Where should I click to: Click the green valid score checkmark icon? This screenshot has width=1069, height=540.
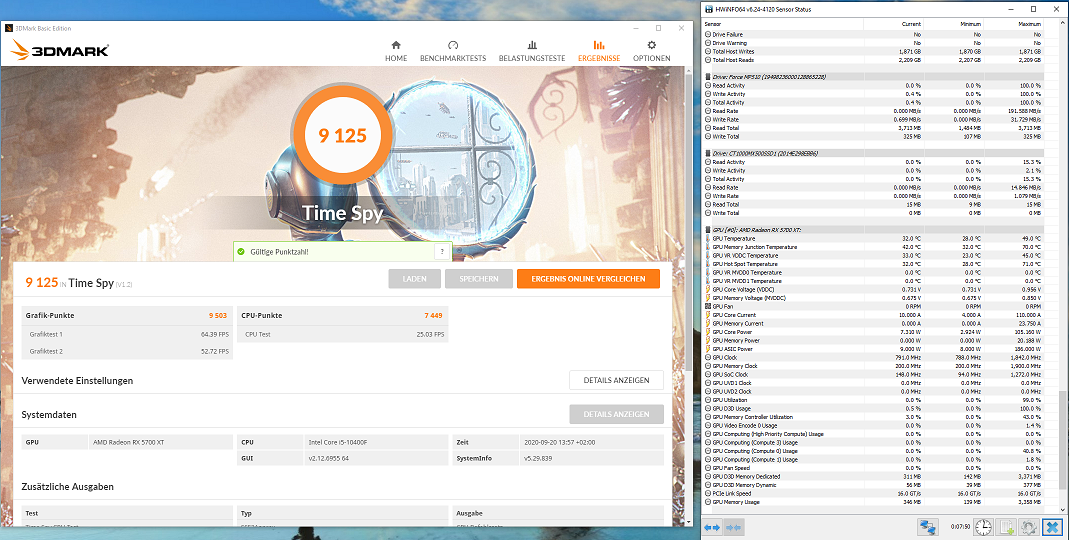241,252
